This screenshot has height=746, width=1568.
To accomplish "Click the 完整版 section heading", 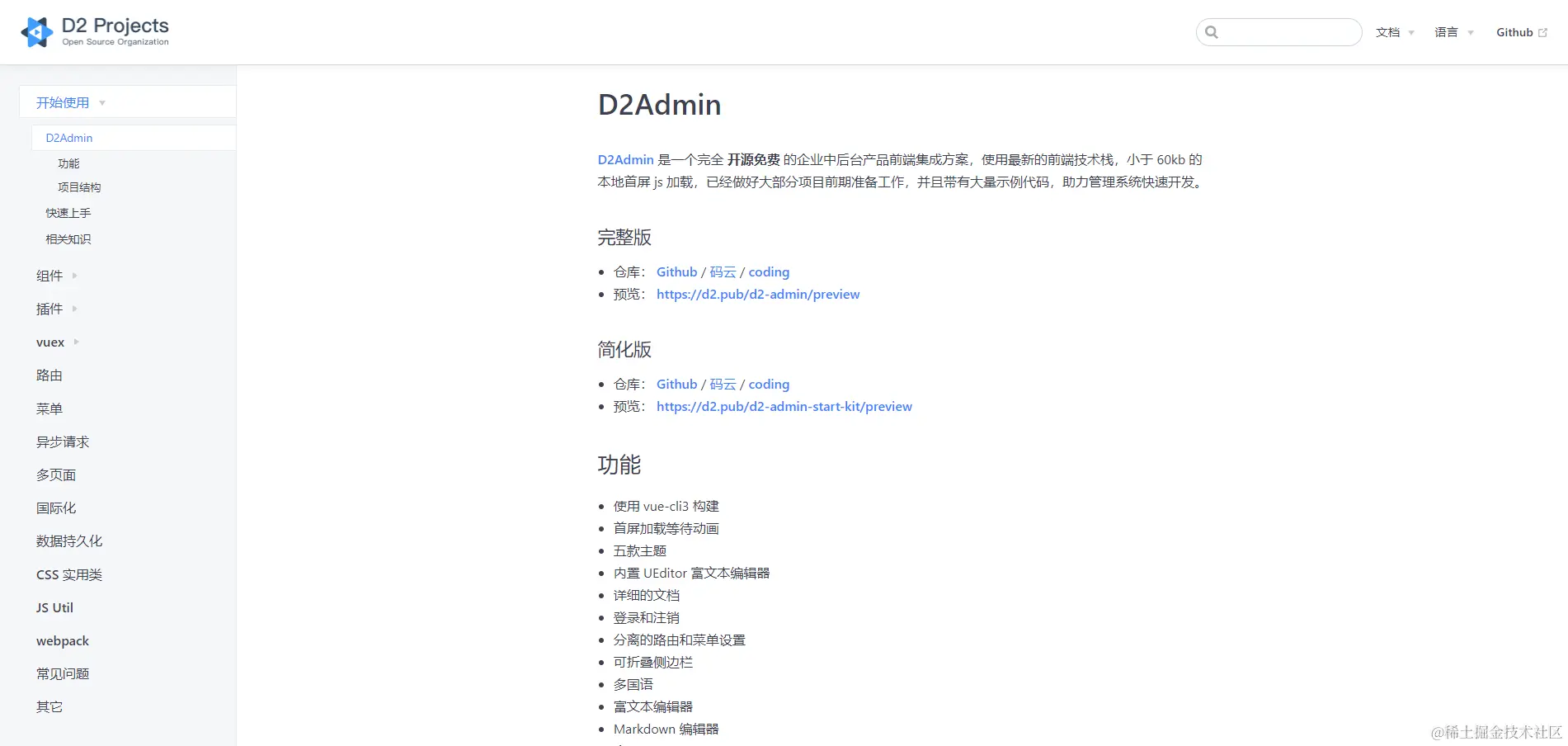I will pos(624,238).
